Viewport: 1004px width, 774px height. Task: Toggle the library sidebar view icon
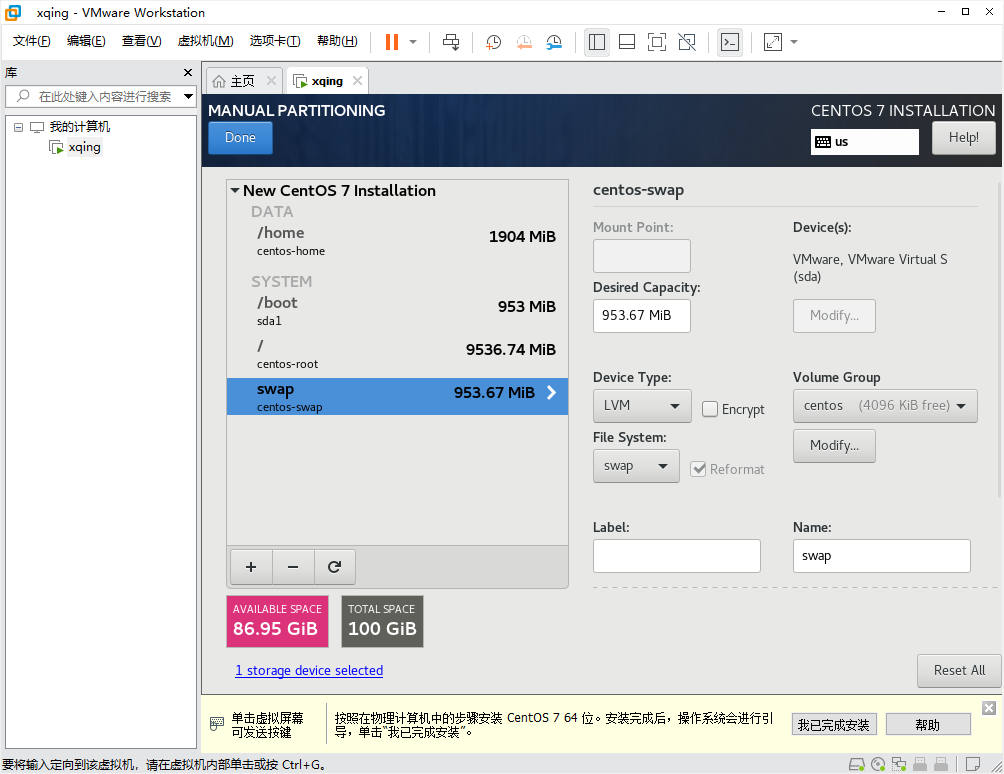[x=597, y=42]
